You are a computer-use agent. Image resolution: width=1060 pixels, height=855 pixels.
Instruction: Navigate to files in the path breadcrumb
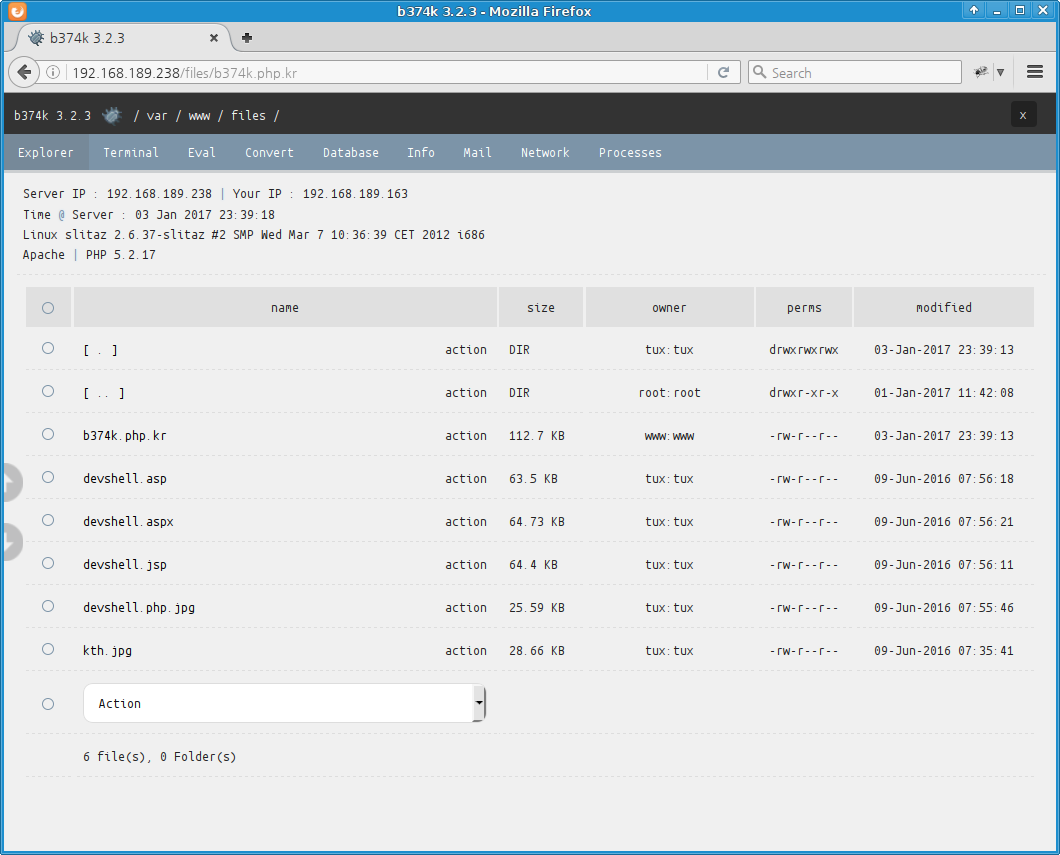(248, 116)
